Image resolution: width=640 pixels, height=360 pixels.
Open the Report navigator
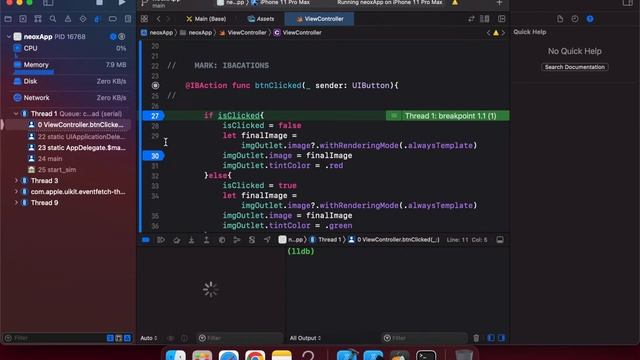pyautogui.click(x=128, y=19)
